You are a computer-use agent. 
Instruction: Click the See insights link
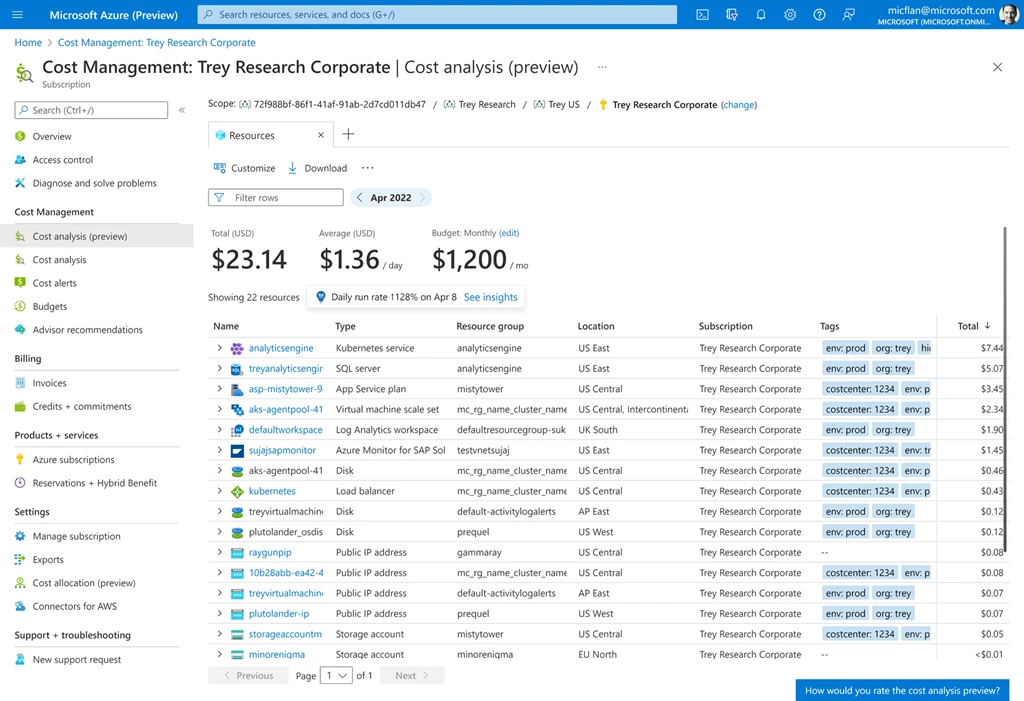click(490, 297)
